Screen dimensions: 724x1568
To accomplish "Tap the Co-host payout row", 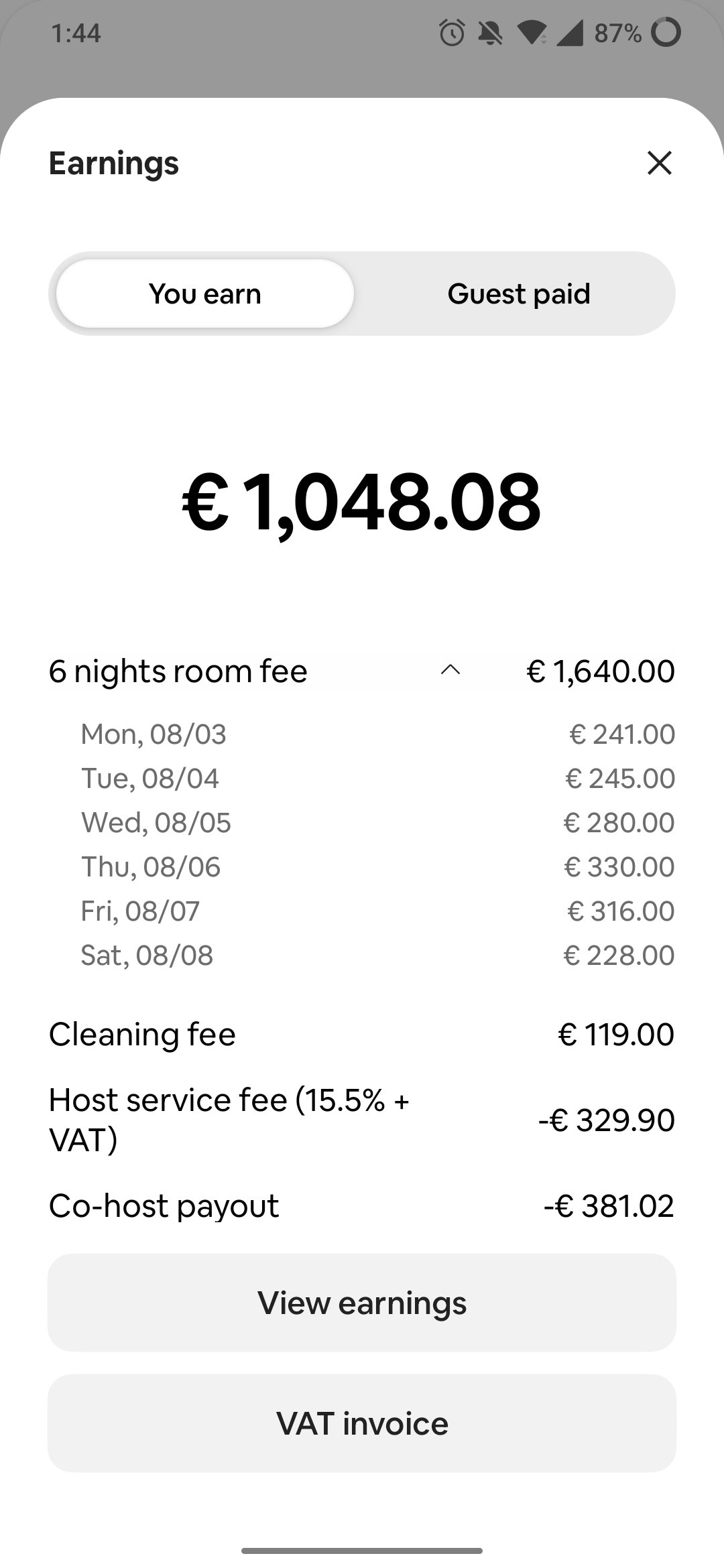I will [362, 1205].
